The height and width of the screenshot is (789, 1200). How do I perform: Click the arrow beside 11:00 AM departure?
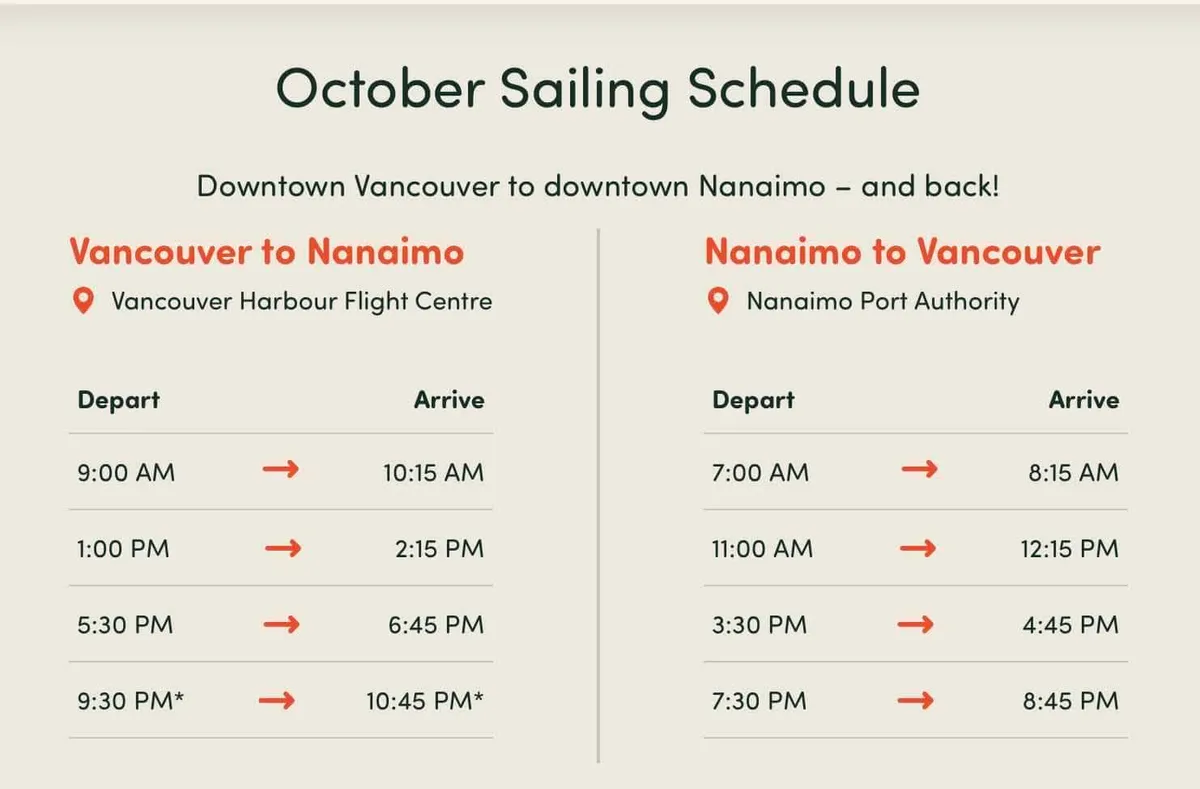point(917,547)
